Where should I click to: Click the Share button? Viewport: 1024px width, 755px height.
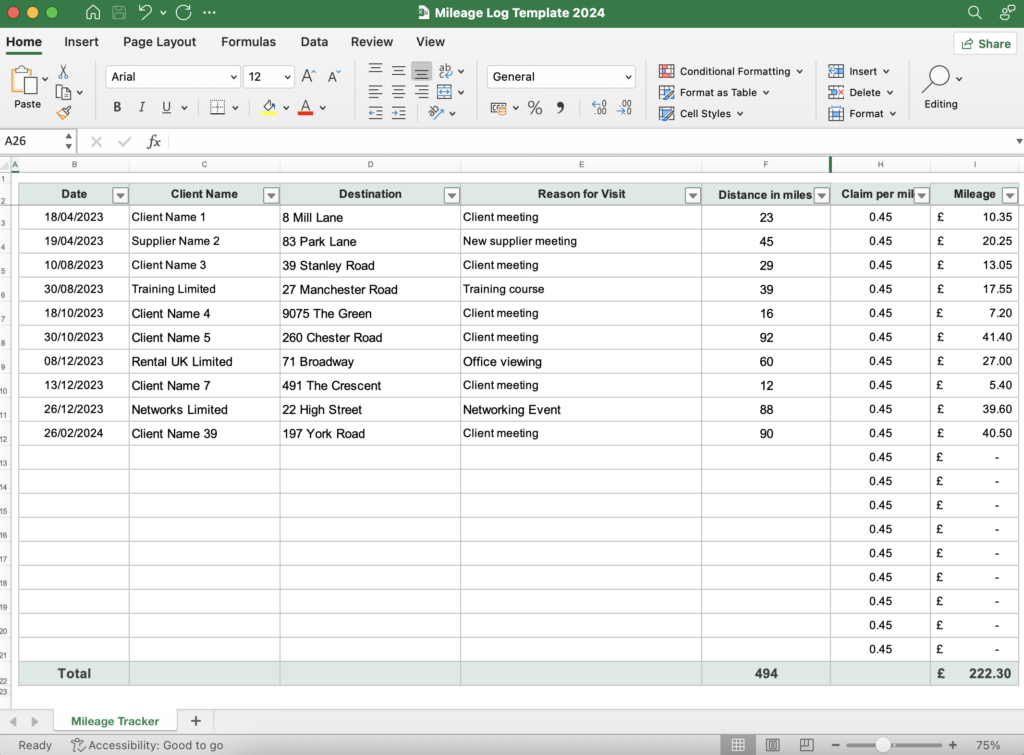(x=985, y=44)
